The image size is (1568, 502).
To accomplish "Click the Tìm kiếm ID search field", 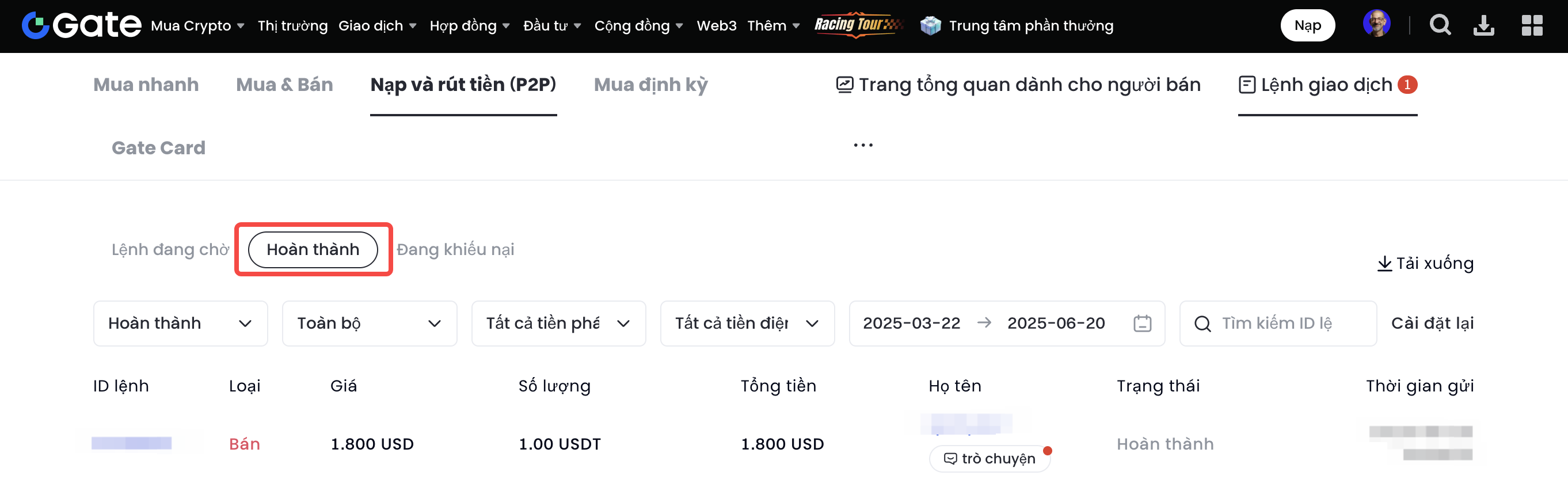I will click(x=1284, y=323).
